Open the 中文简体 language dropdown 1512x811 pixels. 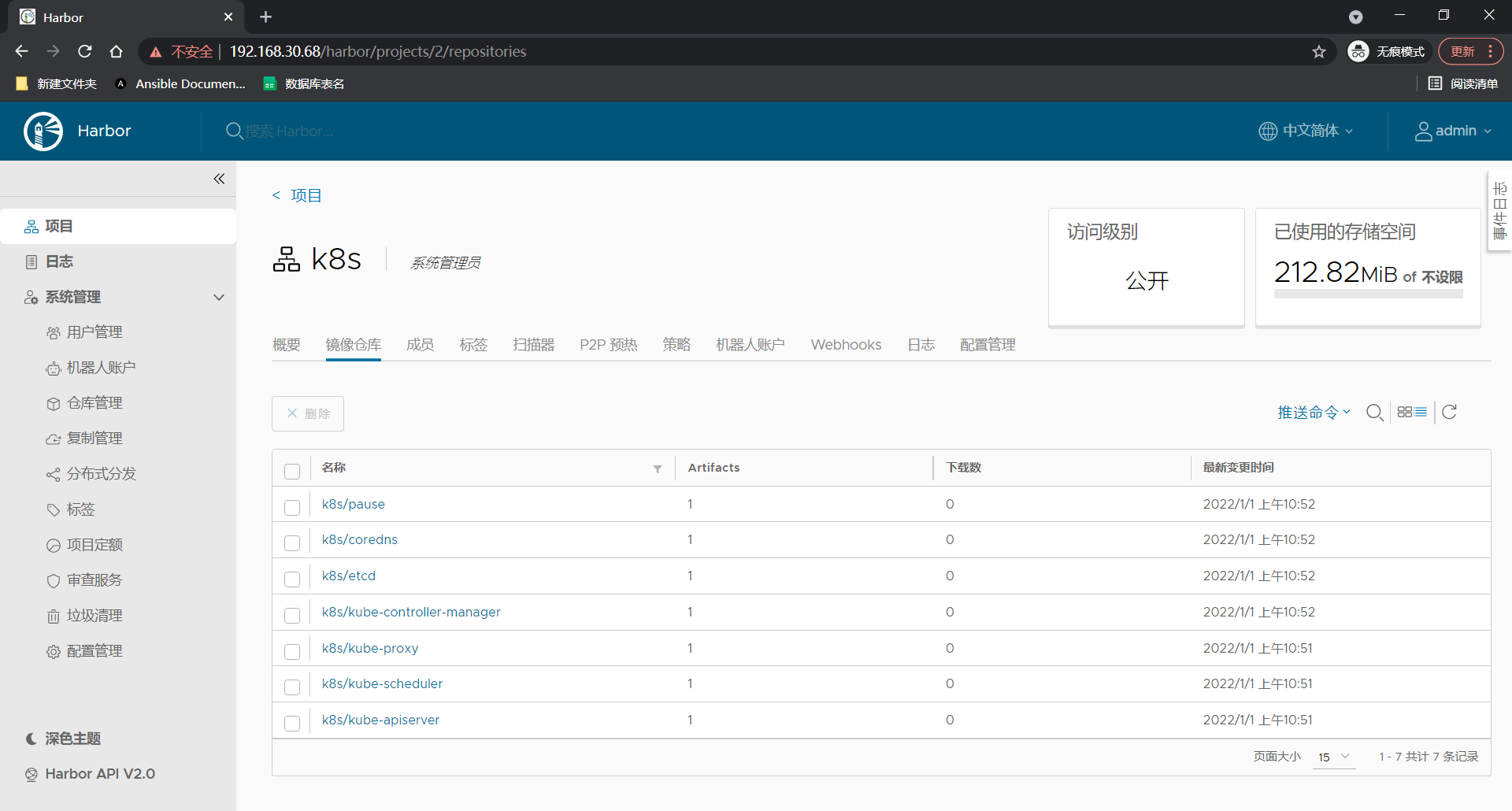(x=1306, y=131)
